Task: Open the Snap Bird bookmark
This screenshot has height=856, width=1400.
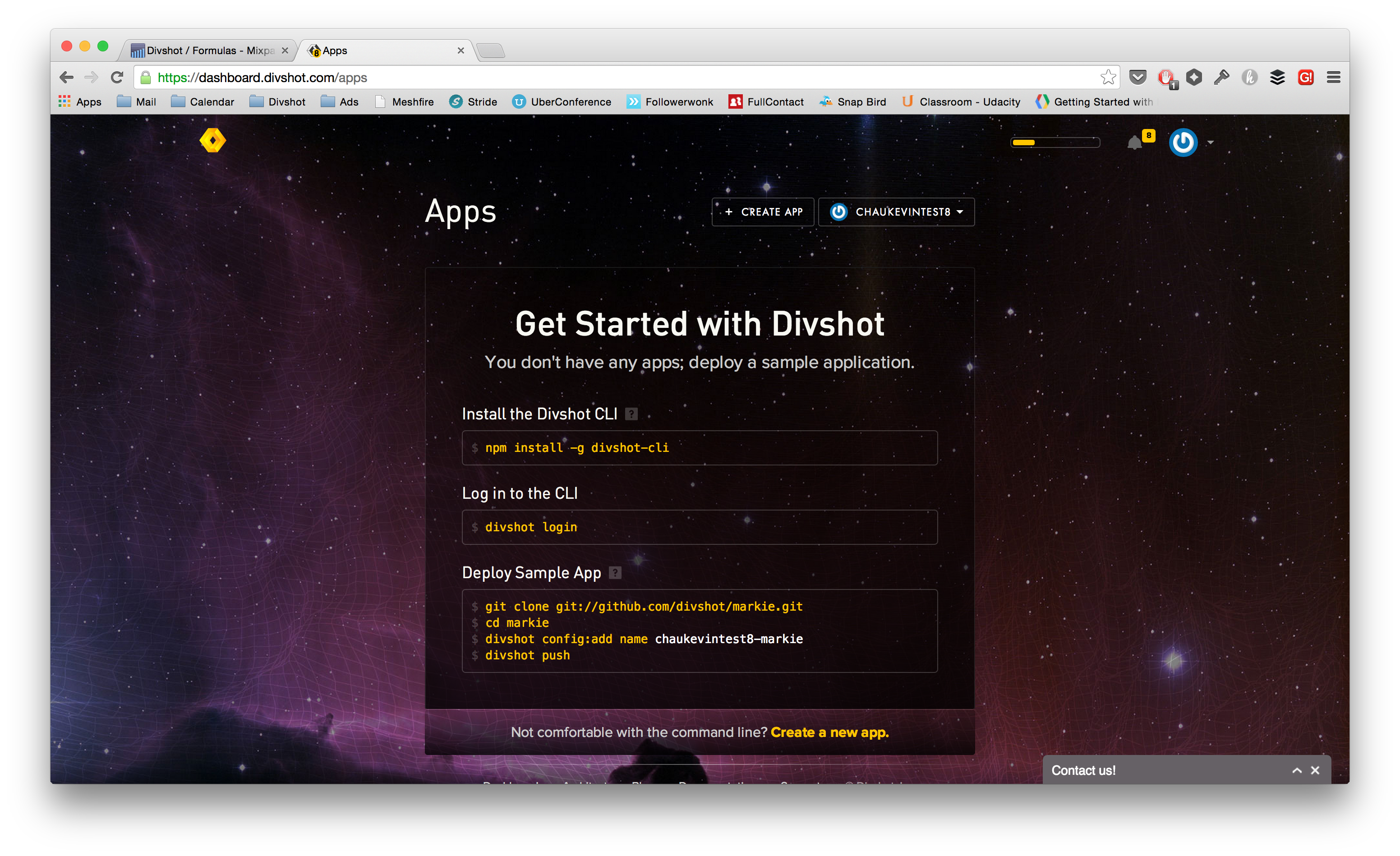Action: coord(853,101)
